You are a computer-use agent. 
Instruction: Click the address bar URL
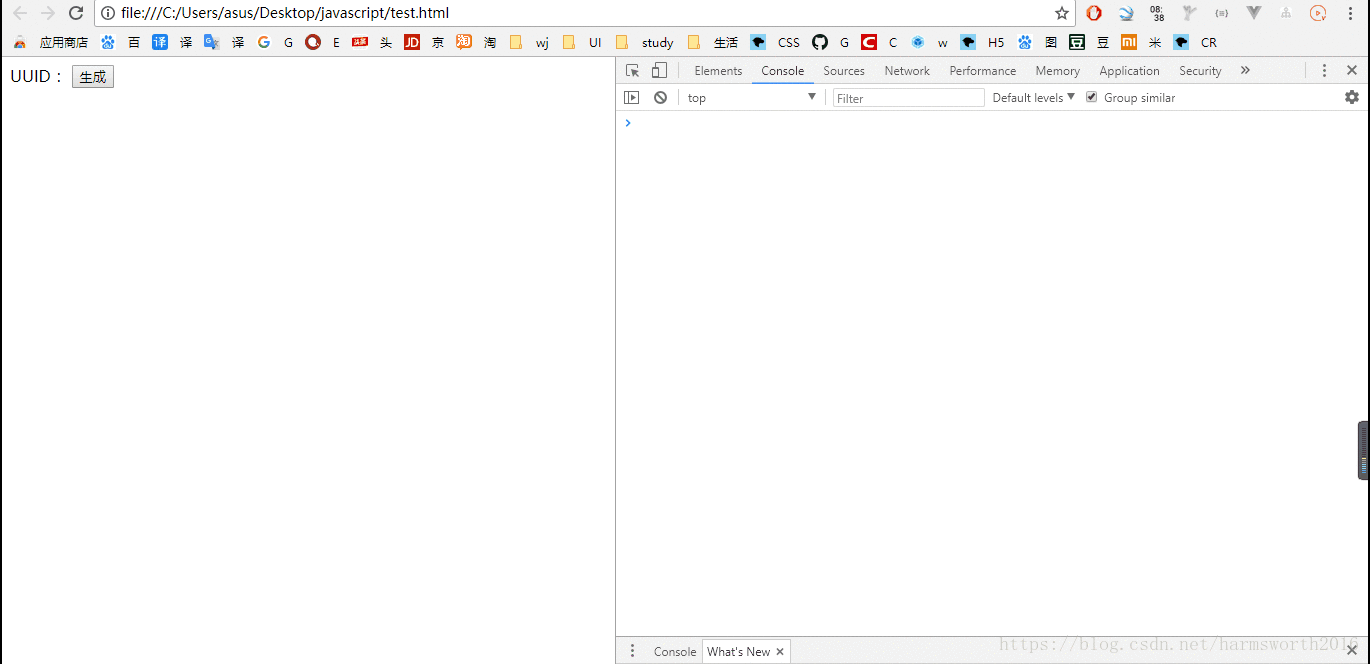tap(285, 13)
